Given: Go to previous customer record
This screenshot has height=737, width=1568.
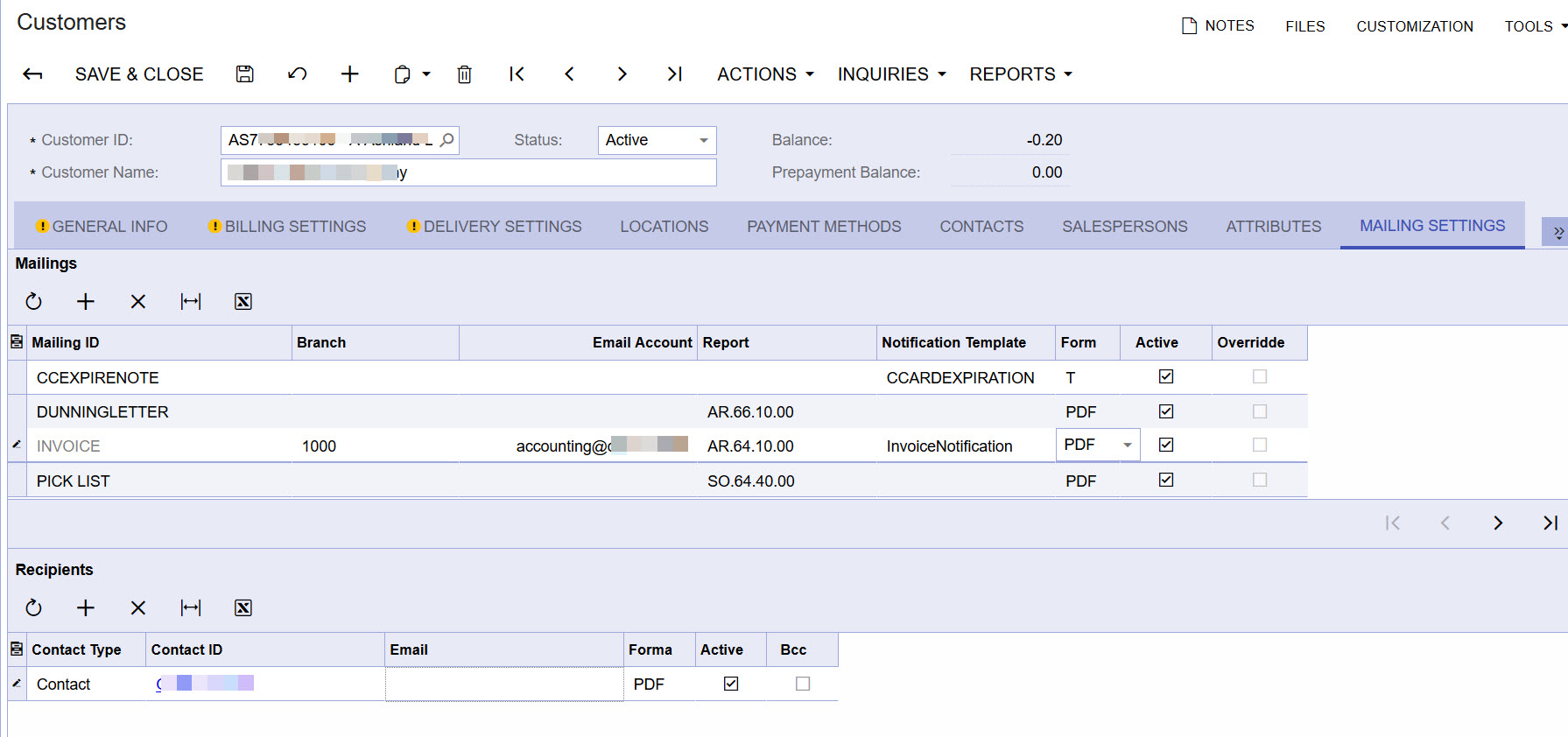Looking at the screenshot, I should [x=569, y=74].
